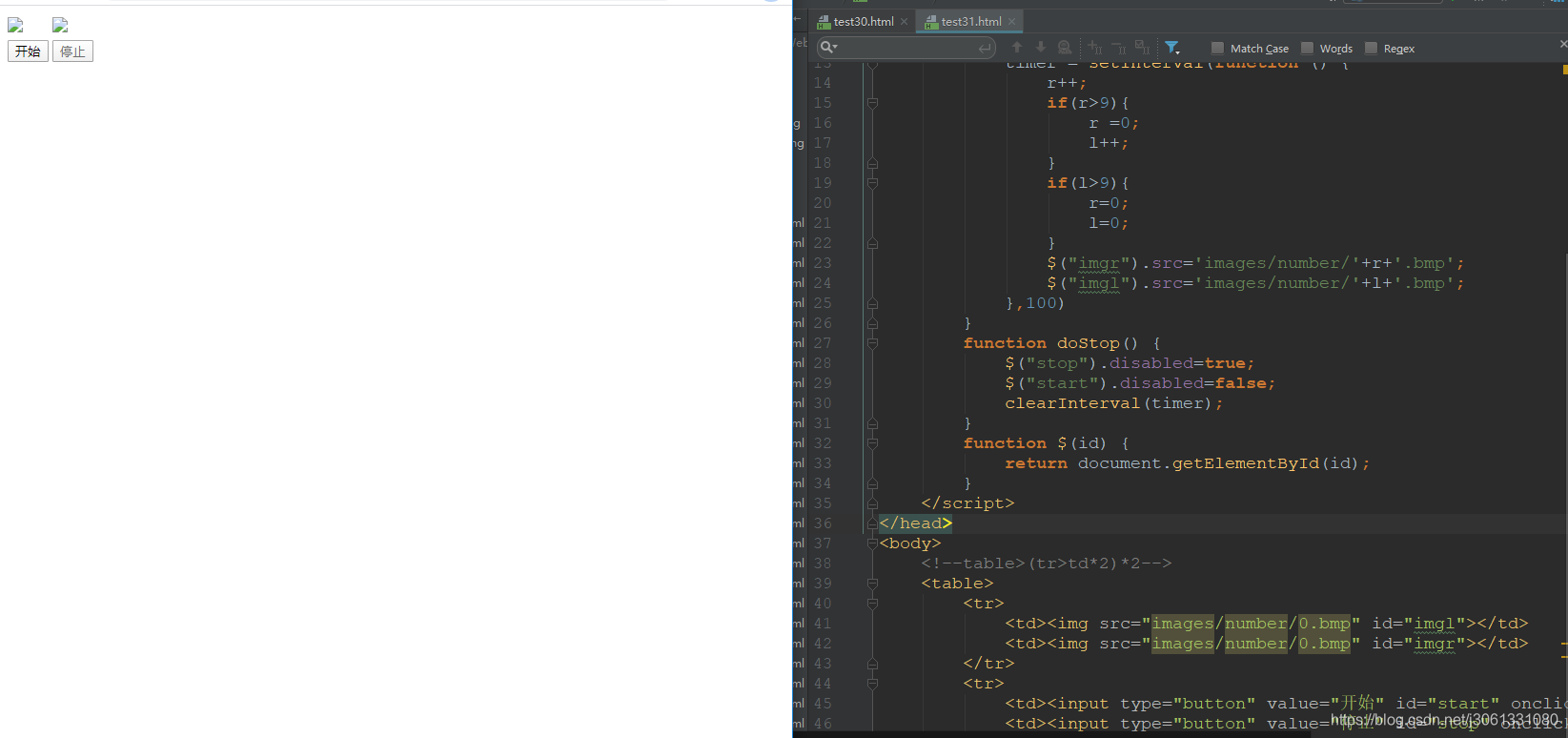Click the '},100)' text on line 25

(x=1035, y=303)
